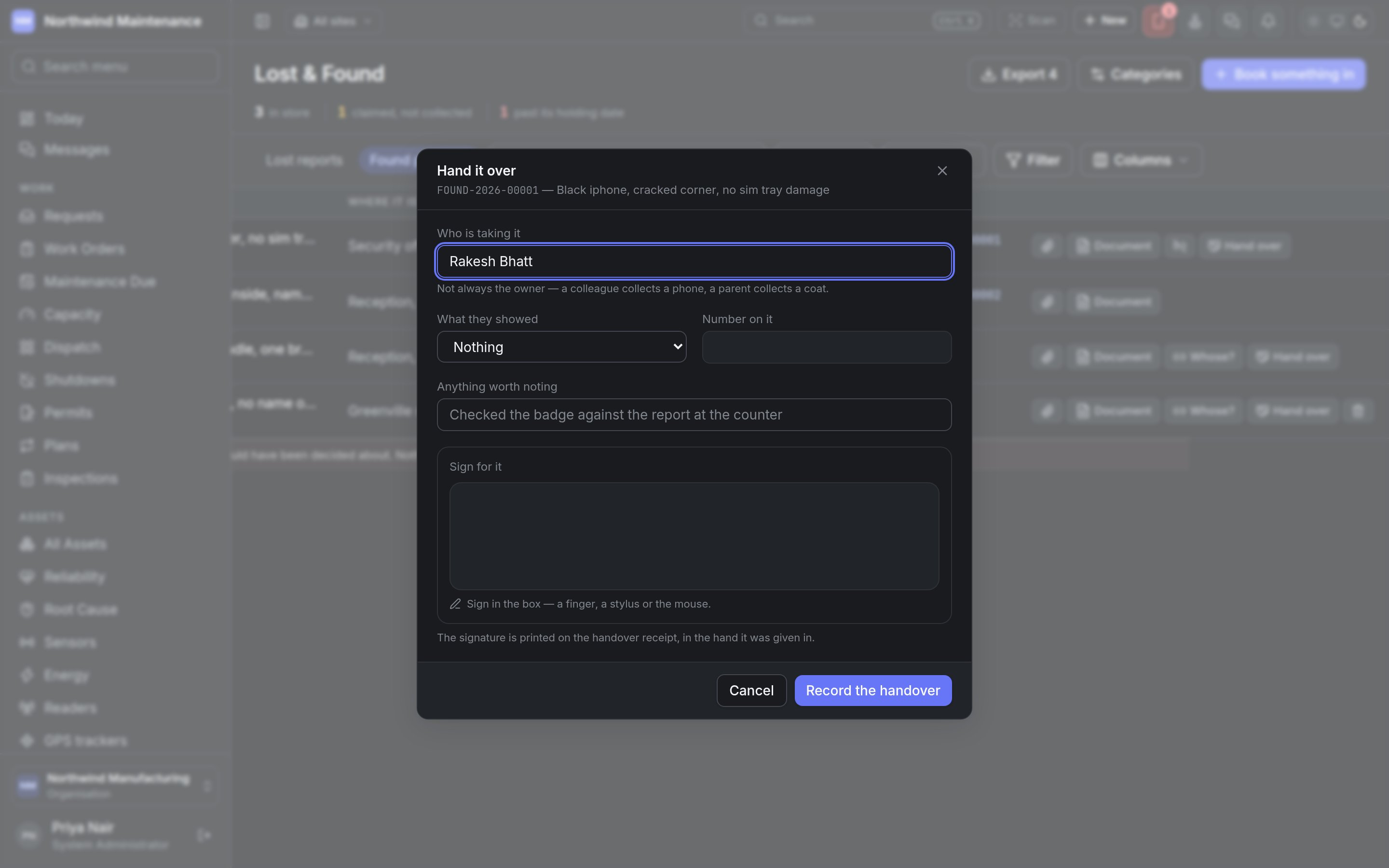The image size is (1389, 868).
Task: Open Today in the sidebar
Action: 115,119
